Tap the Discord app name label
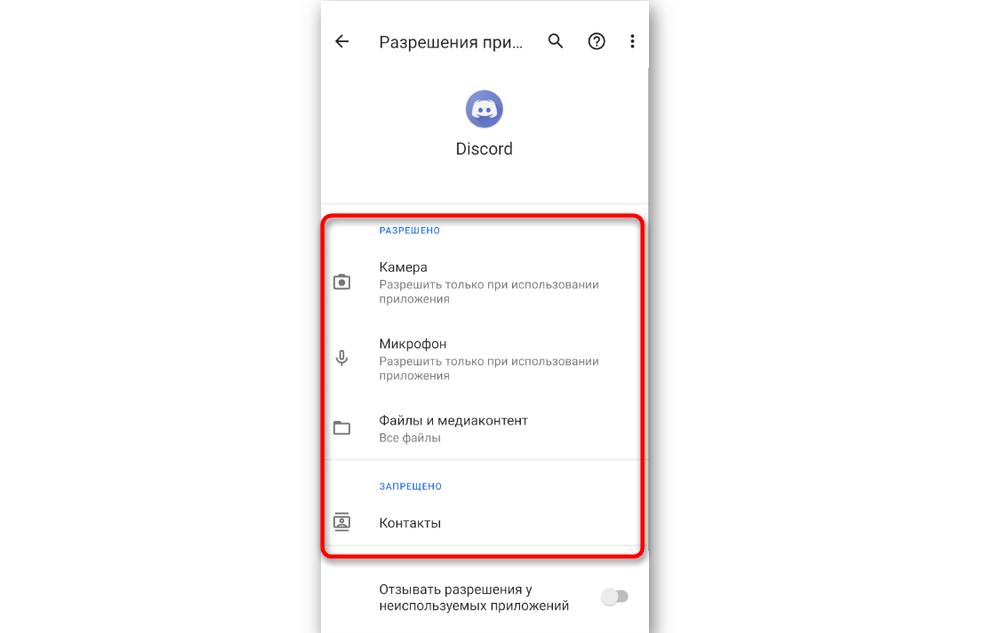 [484, 149]
